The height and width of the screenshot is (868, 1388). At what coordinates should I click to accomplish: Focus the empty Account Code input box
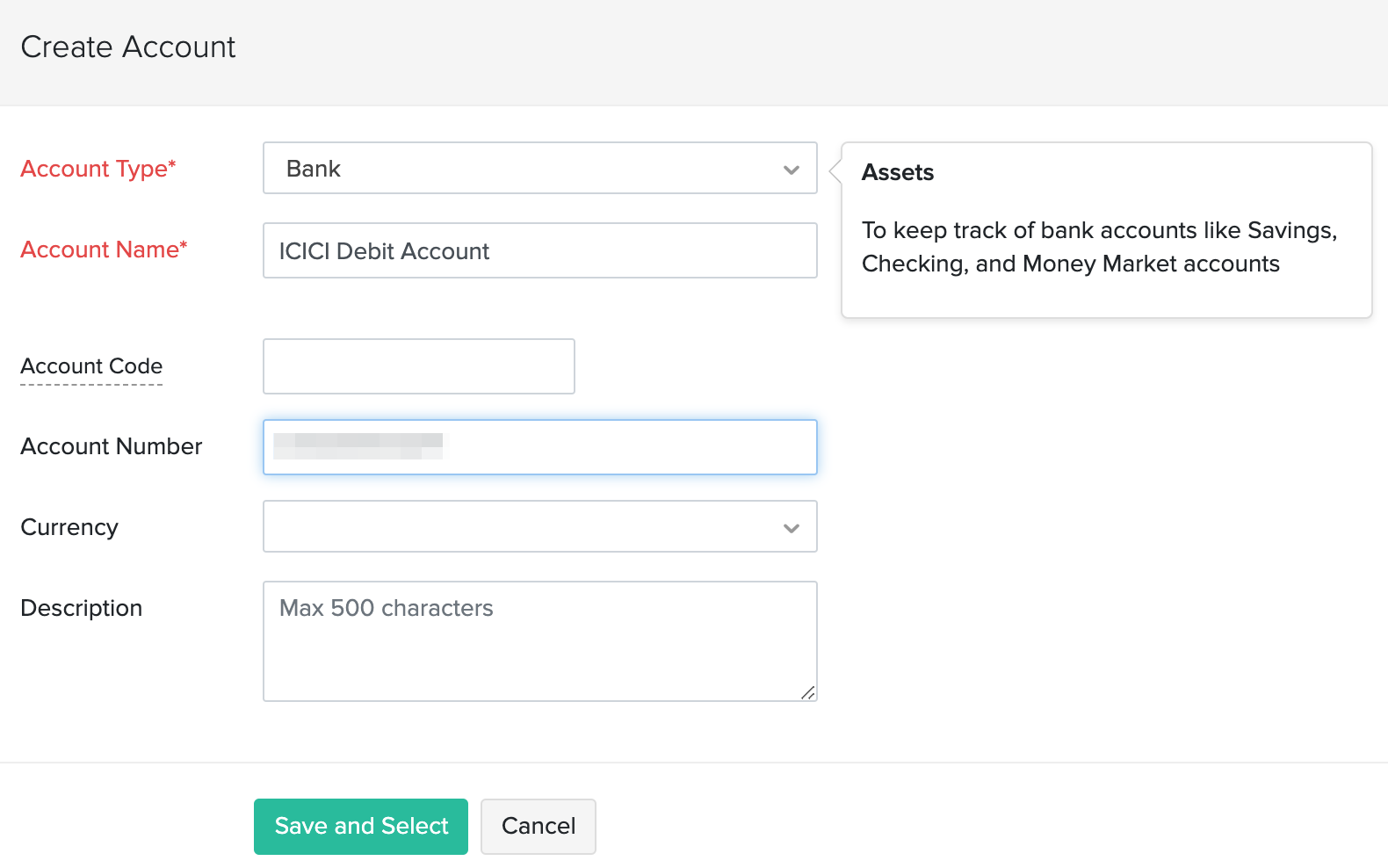(x=418, y=366)
